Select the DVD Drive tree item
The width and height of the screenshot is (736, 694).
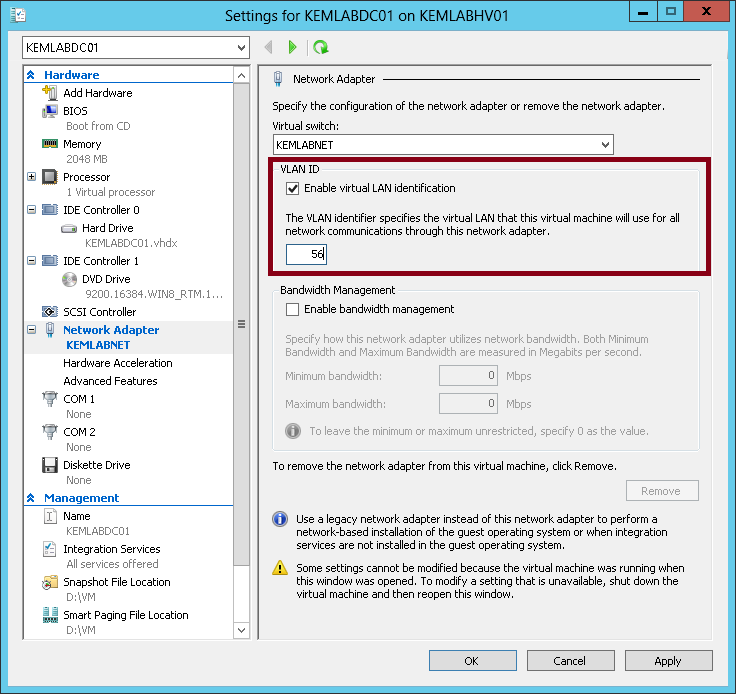coord(106,279)
